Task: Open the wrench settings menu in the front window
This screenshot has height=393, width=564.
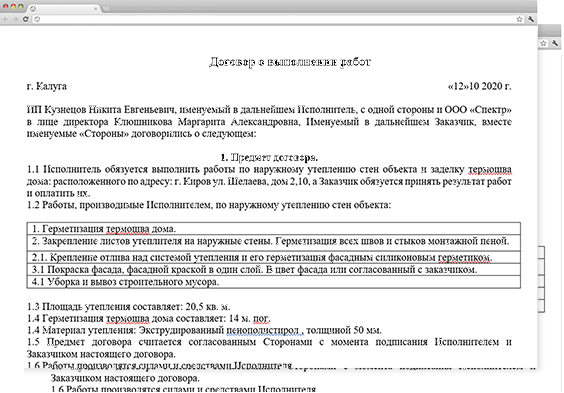Action: (531, 19)
